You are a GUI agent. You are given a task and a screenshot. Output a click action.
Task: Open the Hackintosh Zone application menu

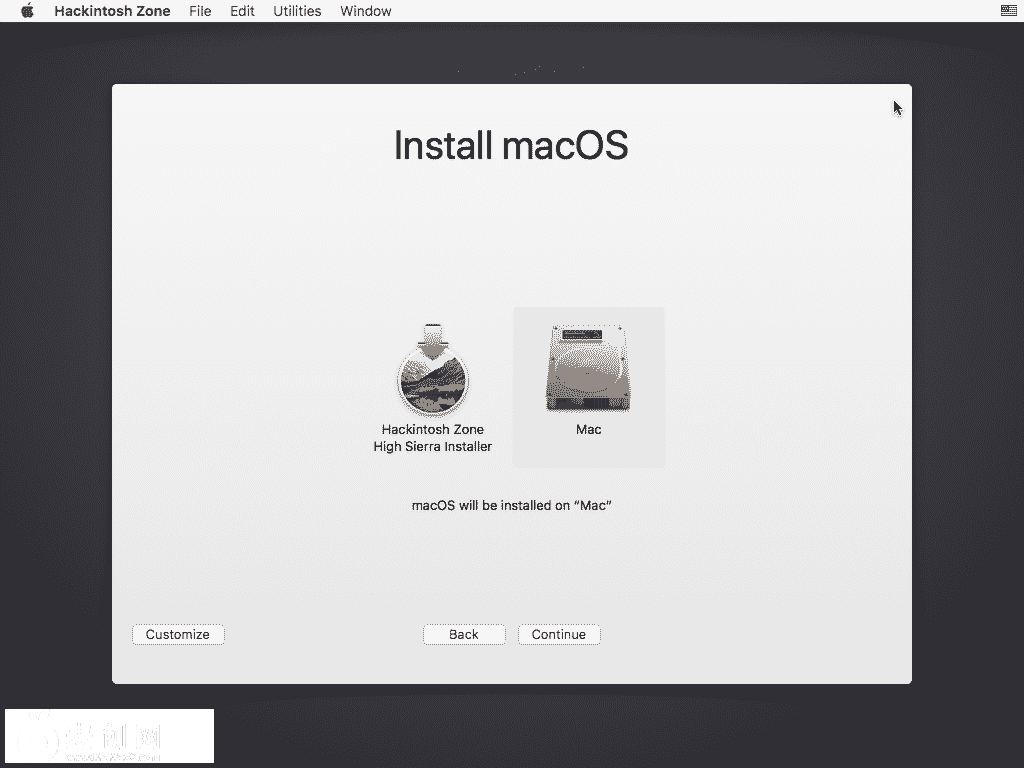tap(112, 11)
